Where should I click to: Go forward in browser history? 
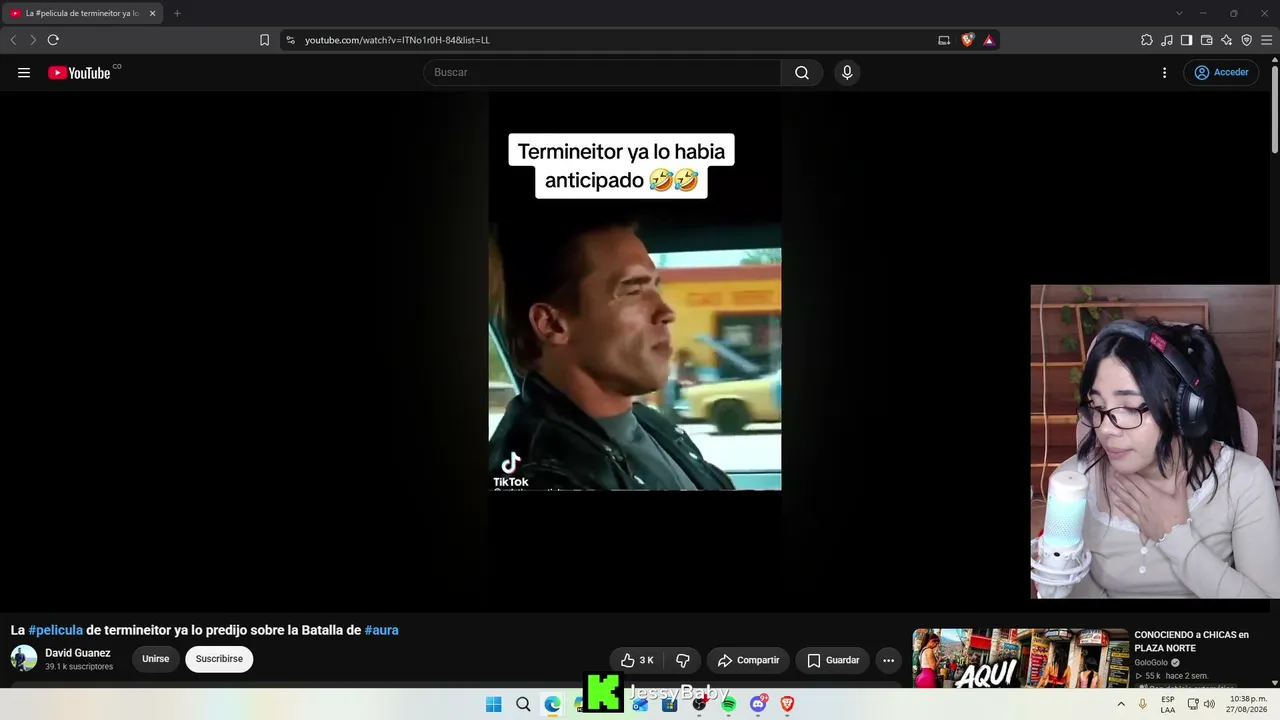click(x=33, y=40)
